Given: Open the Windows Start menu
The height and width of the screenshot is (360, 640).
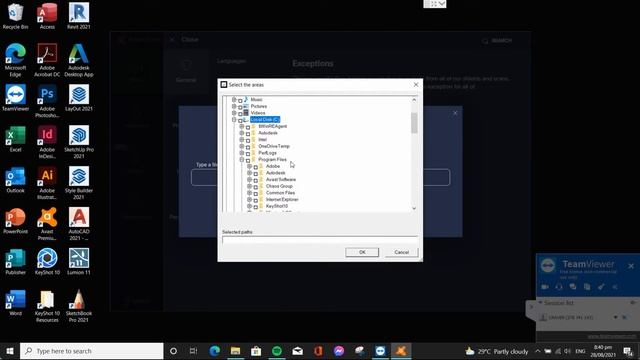Looking at the screenshot, I should pyautogui.click(x=10, y=351).
